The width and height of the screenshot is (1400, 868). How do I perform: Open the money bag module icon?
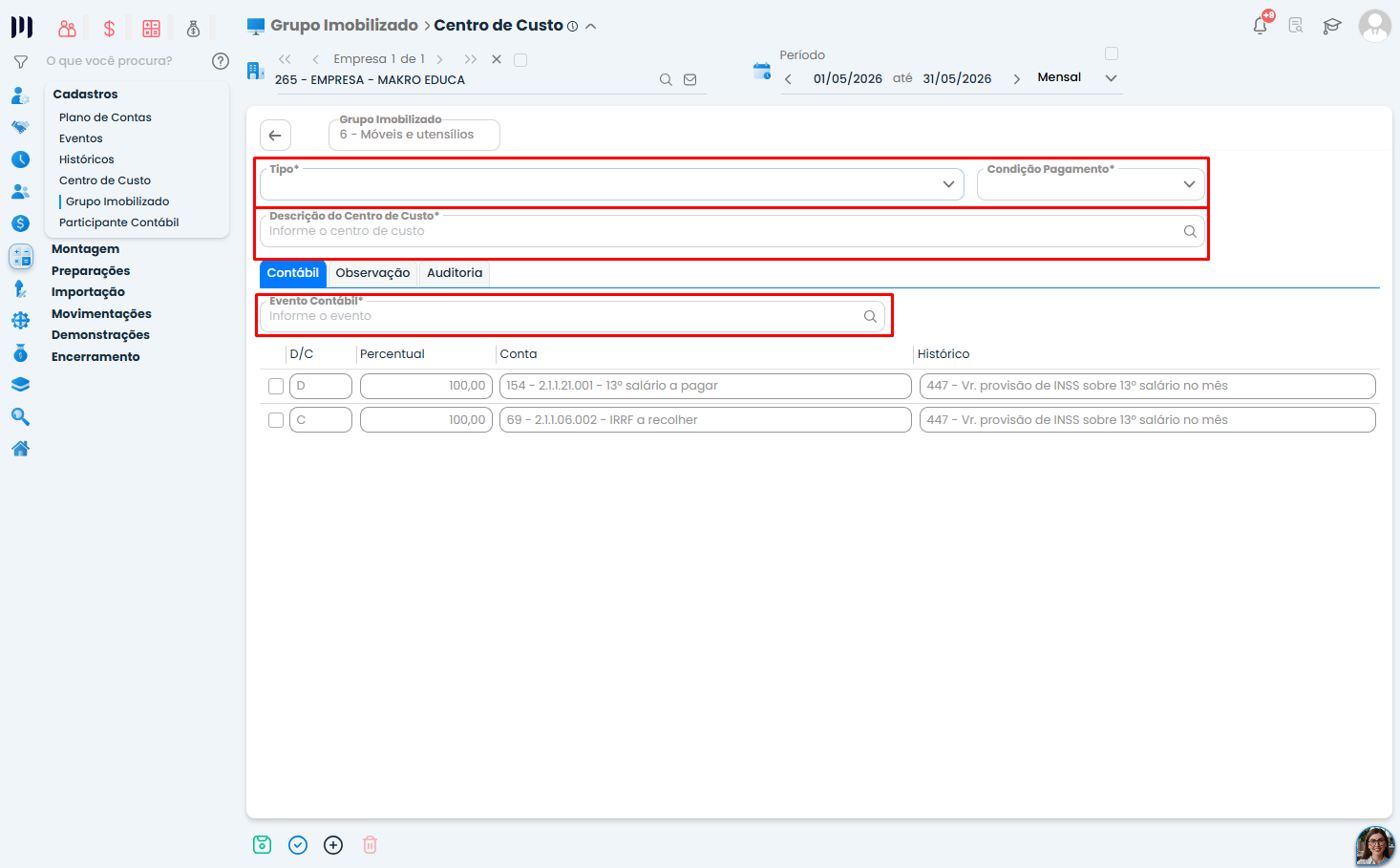pyautogui.click(x=193, y=29)
